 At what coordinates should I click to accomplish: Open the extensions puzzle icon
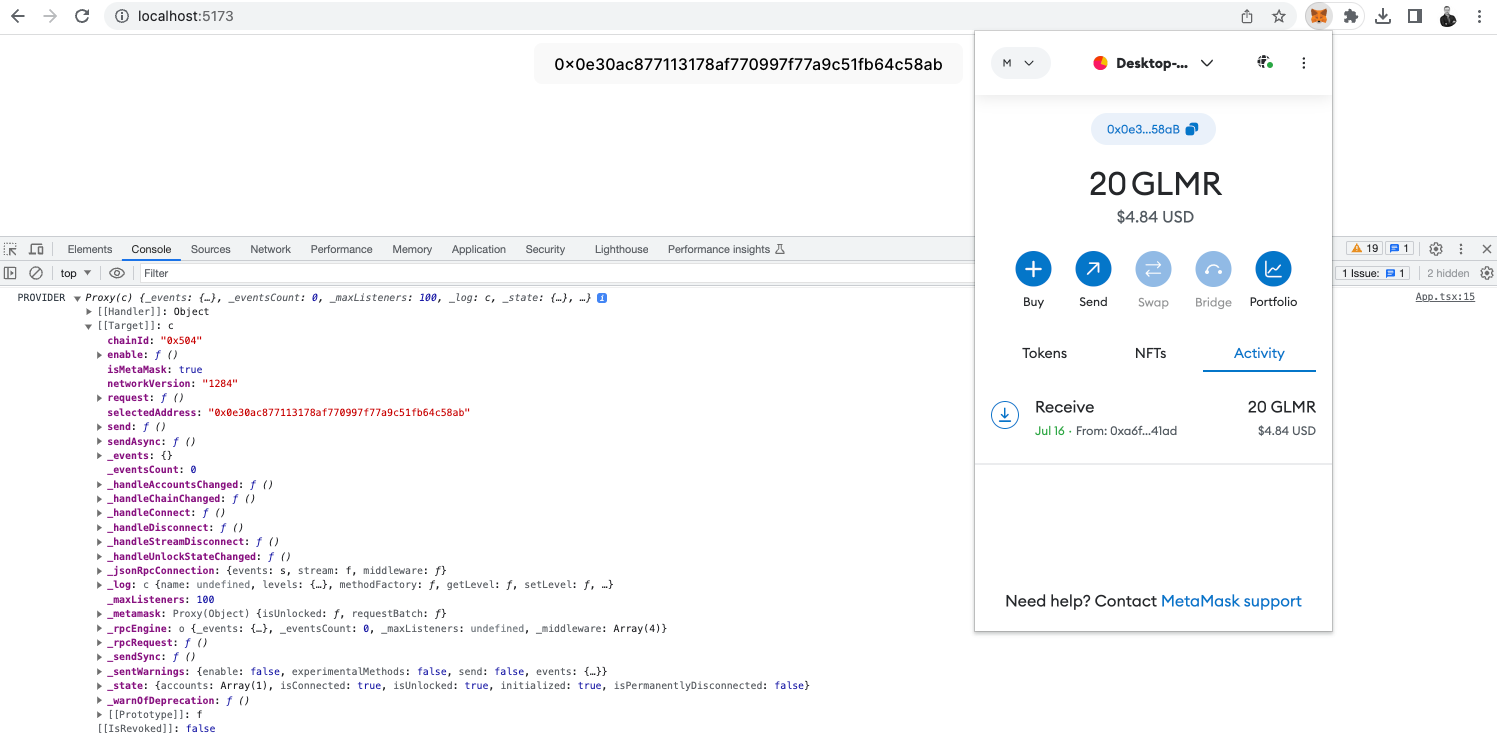pos(1351,16)
